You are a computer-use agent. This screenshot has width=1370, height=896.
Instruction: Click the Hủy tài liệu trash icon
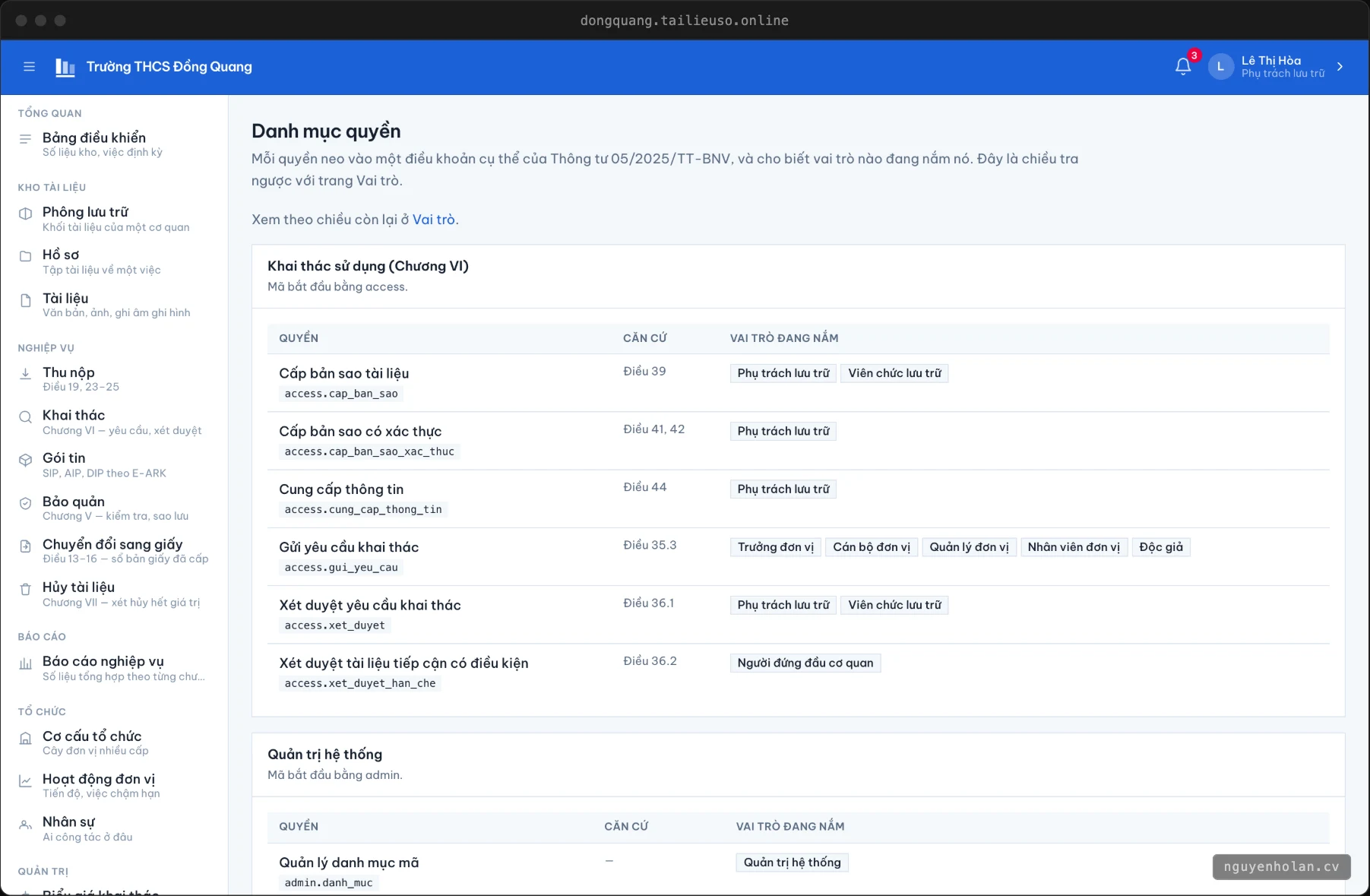pos(26,589)
